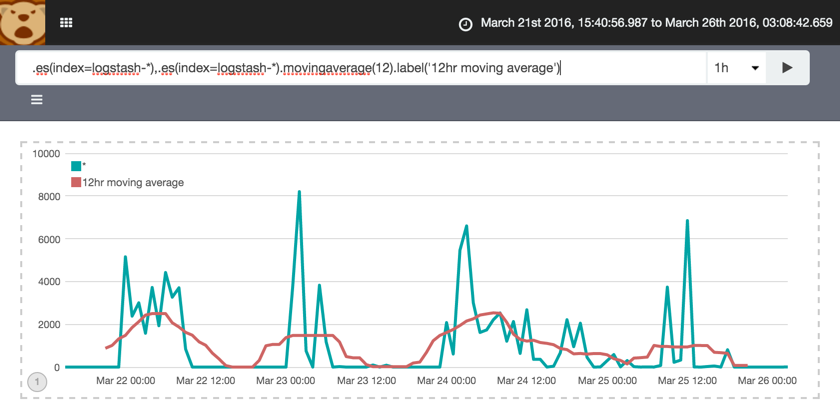Click the 'Mar 22 00:00' x-axis label
Image resolution: width=840 pixels, height=418 pixels.
[125, 381]
